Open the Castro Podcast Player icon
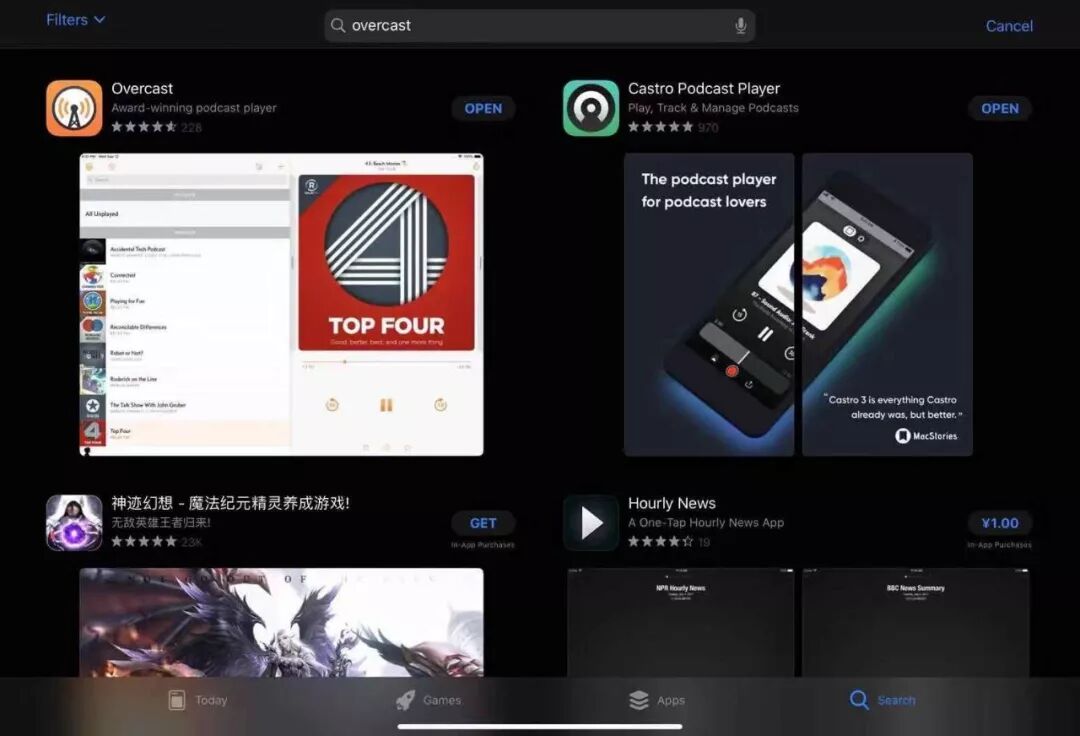Image resolution: width=1080 pixels, height=736 pixels. coord(591,108)
